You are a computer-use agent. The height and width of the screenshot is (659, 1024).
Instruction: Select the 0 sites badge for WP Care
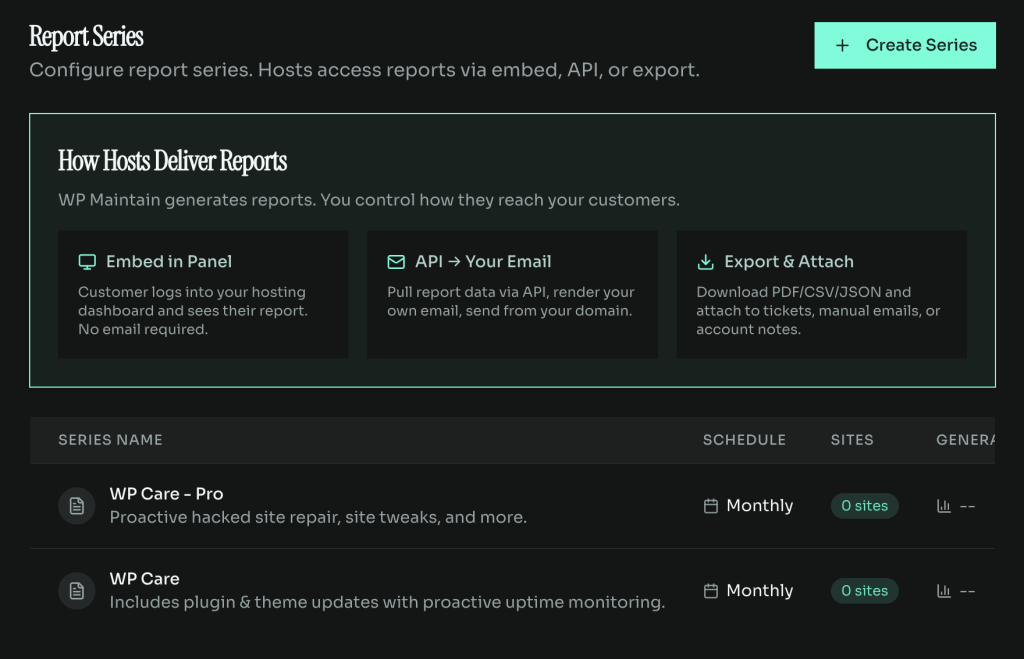point(864,591)
